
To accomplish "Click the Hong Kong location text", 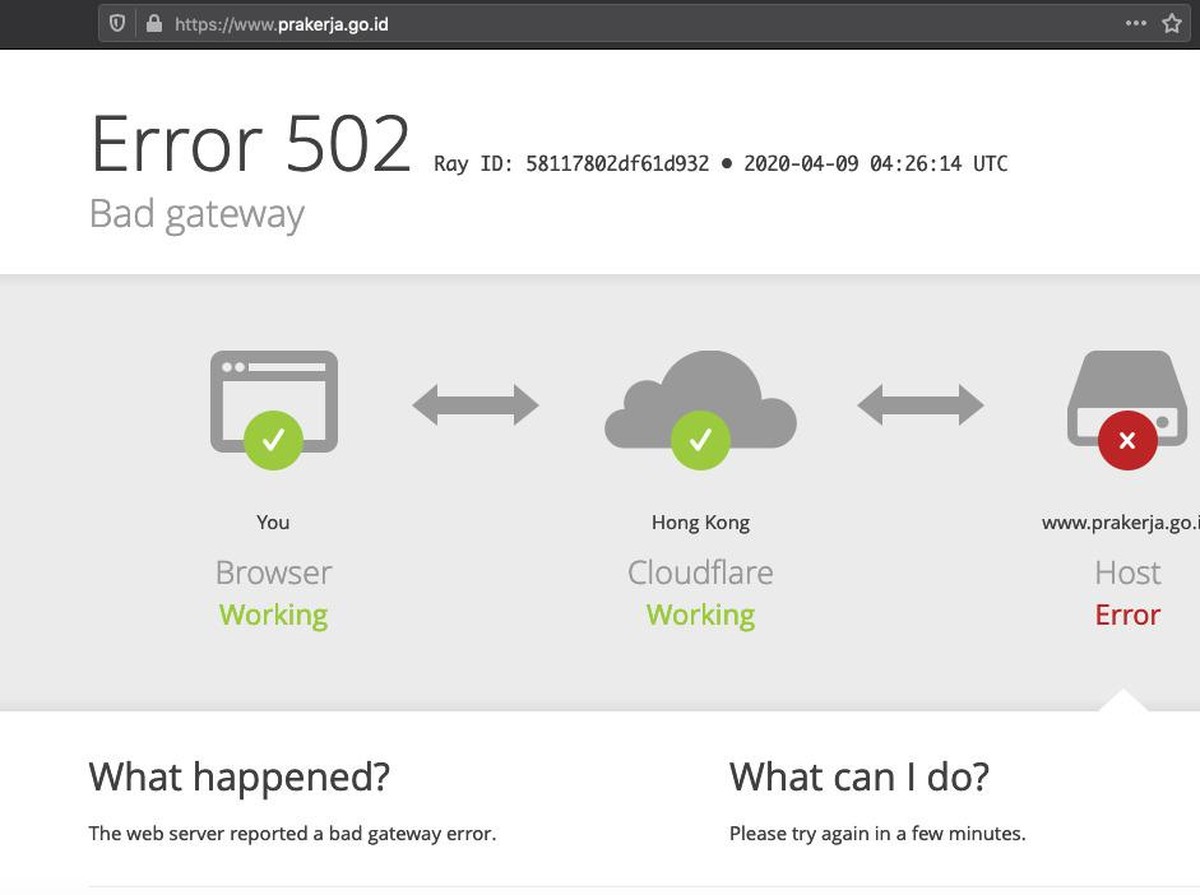I will click(700, 522).
